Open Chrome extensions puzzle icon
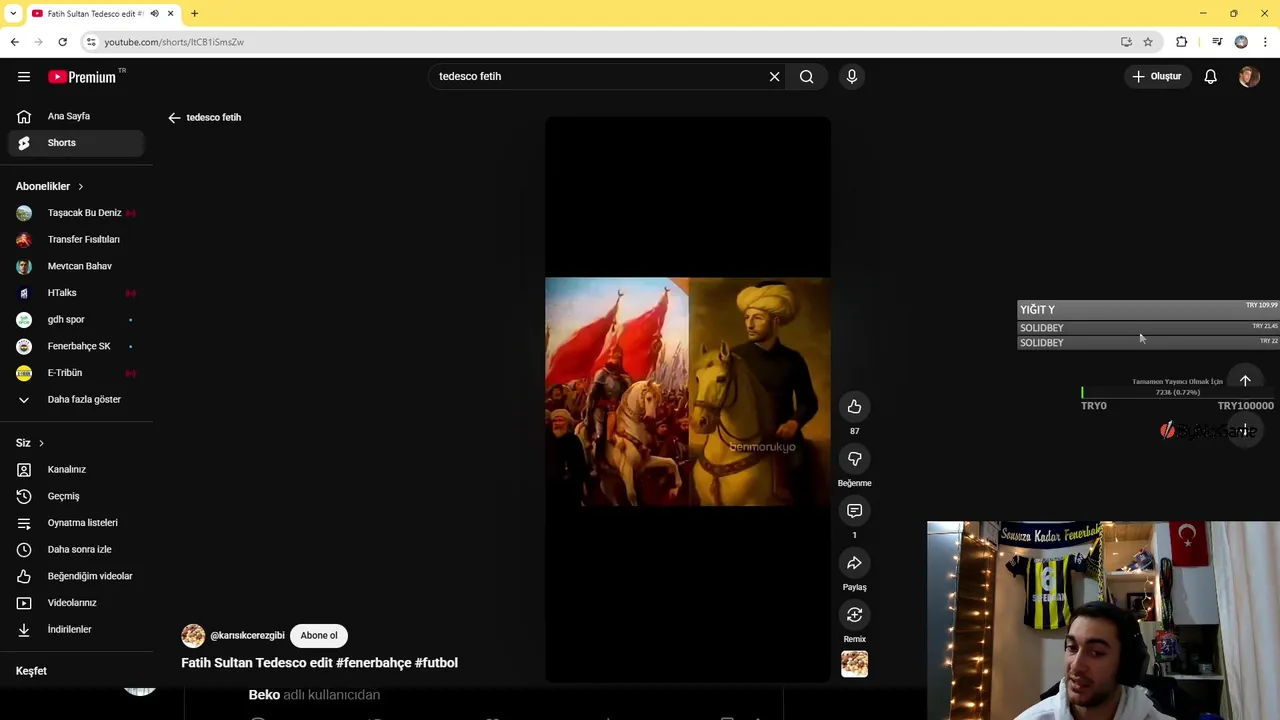Screen dimensions: 1280x720 [1182, 42]
